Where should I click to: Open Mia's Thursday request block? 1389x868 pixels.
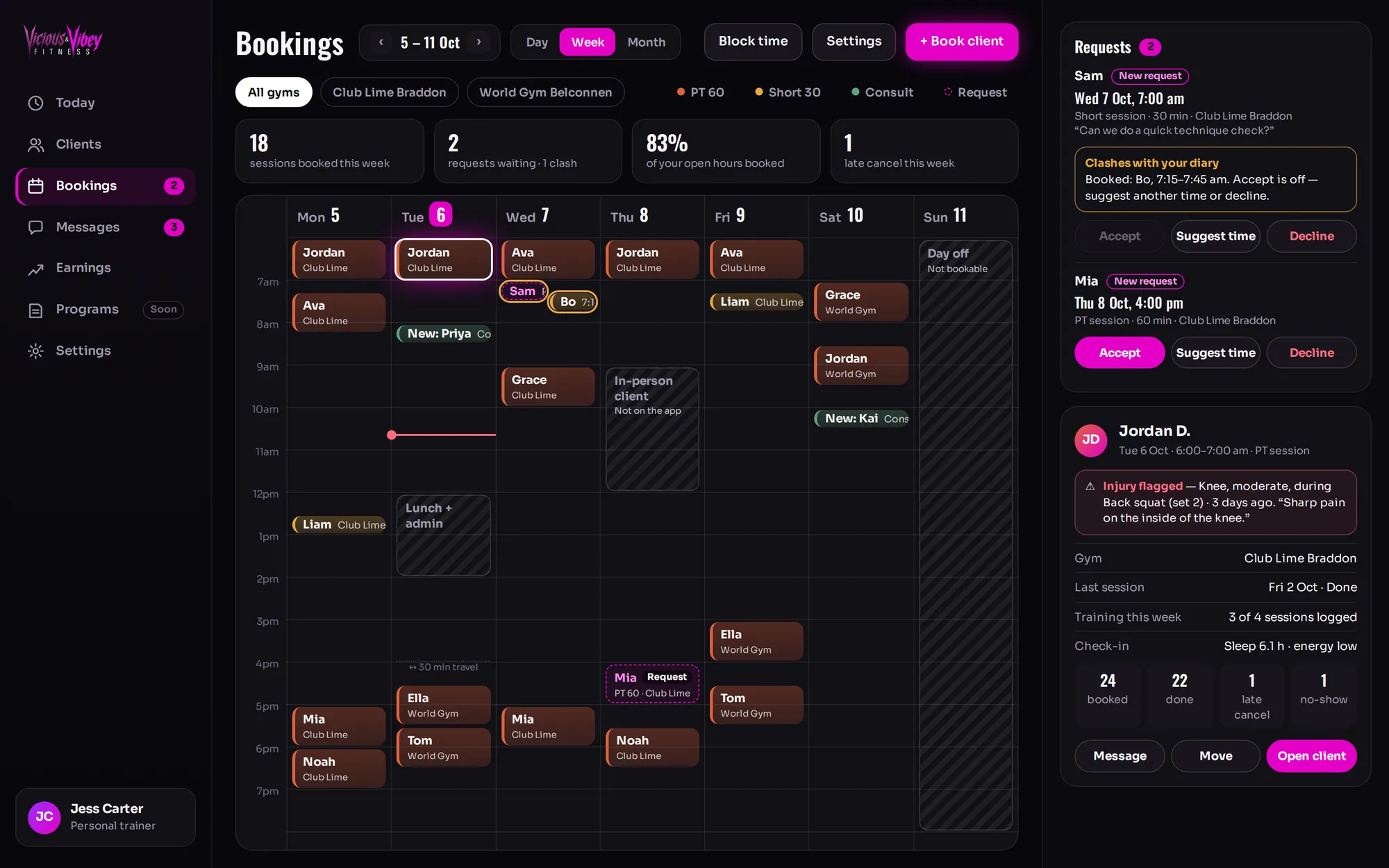tap(652, 684)
